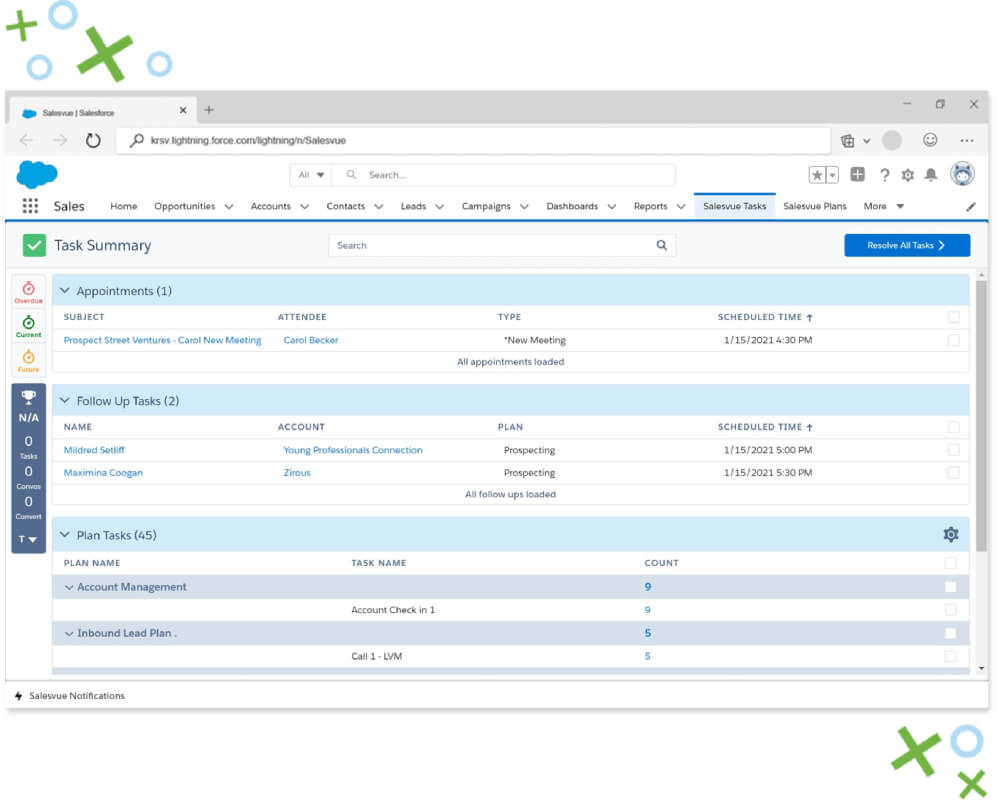
Task: Select the Future timer filter
Action: tap(29, 361)
